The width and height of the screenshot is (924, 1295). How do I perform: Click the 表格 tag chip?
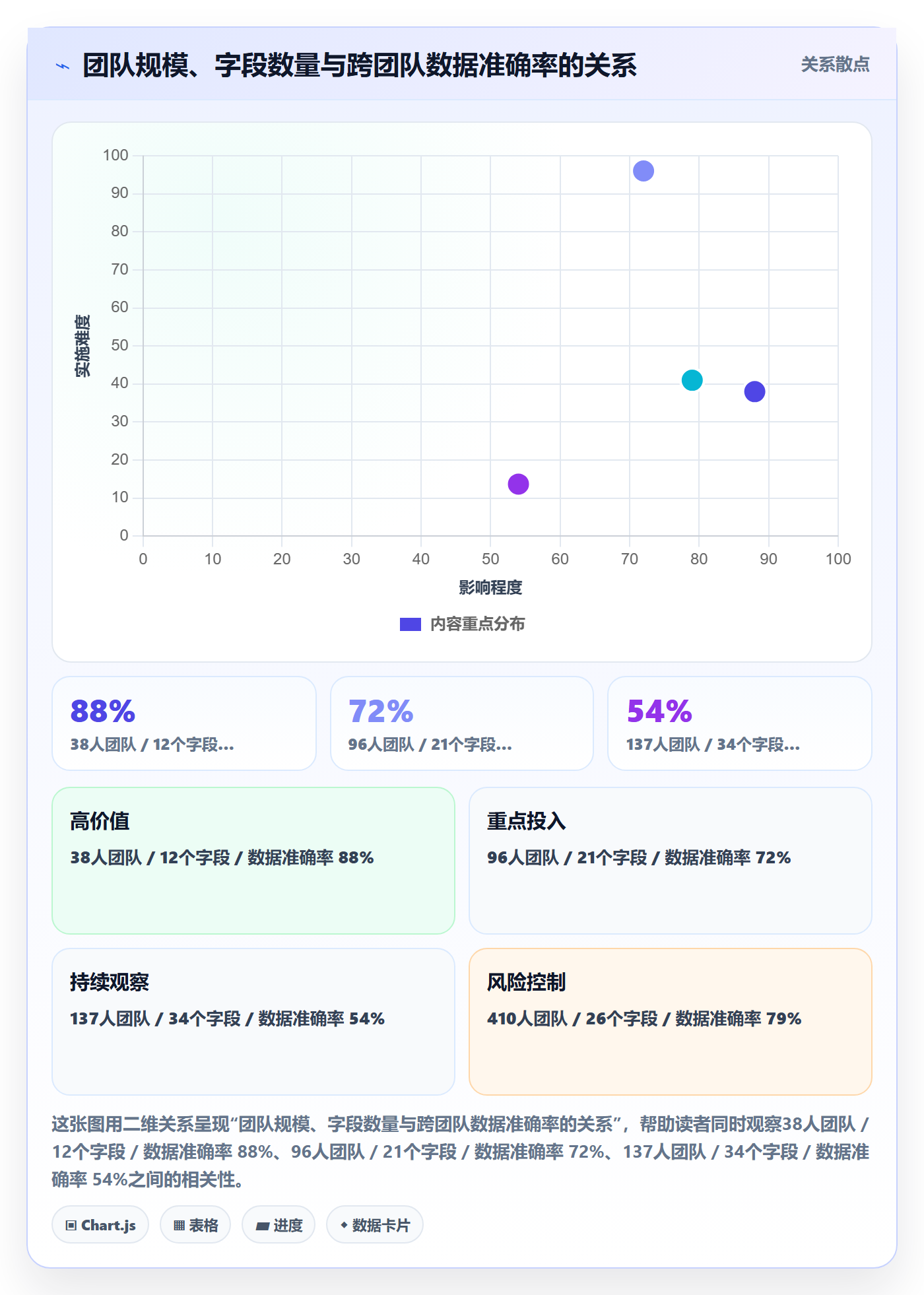pyautogui.click(x=195, y=1225)
